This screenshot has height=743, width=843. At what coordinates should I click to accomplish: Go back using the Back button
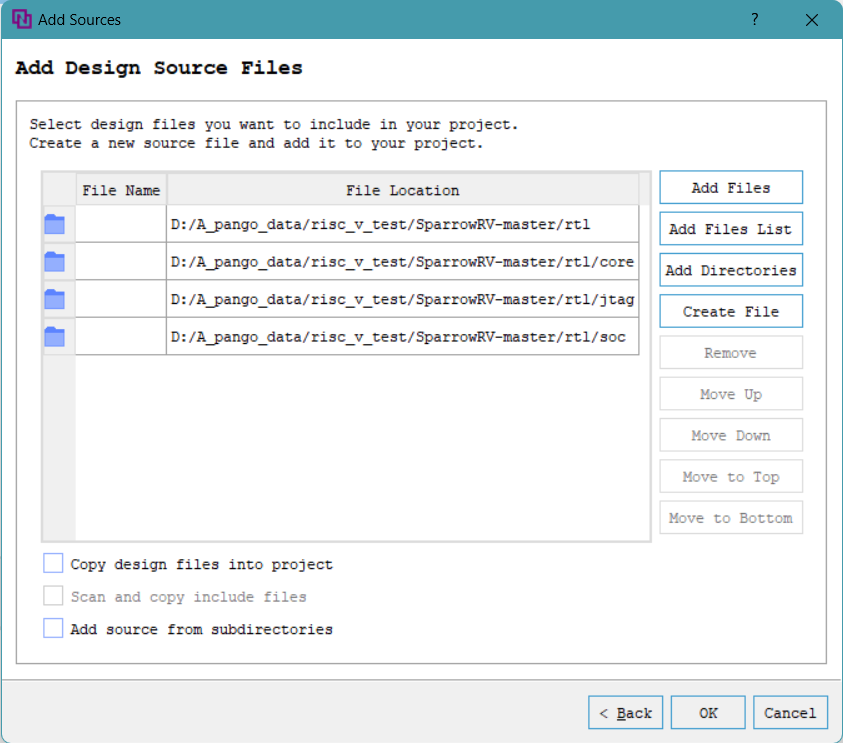[x=625, y=713]
